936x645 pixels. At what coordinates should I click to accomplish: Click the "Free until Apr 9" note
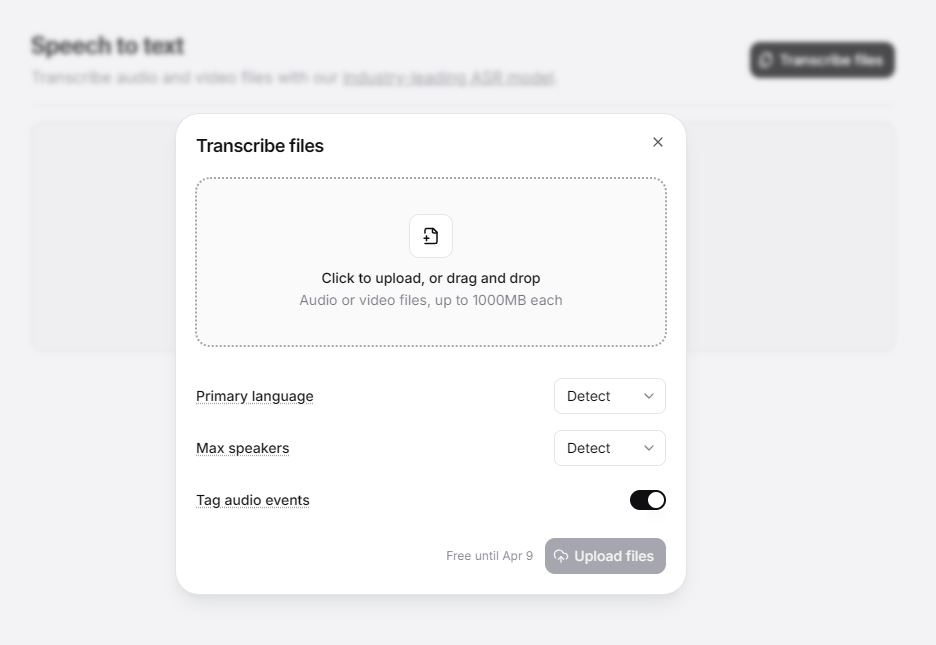point(490,556)
